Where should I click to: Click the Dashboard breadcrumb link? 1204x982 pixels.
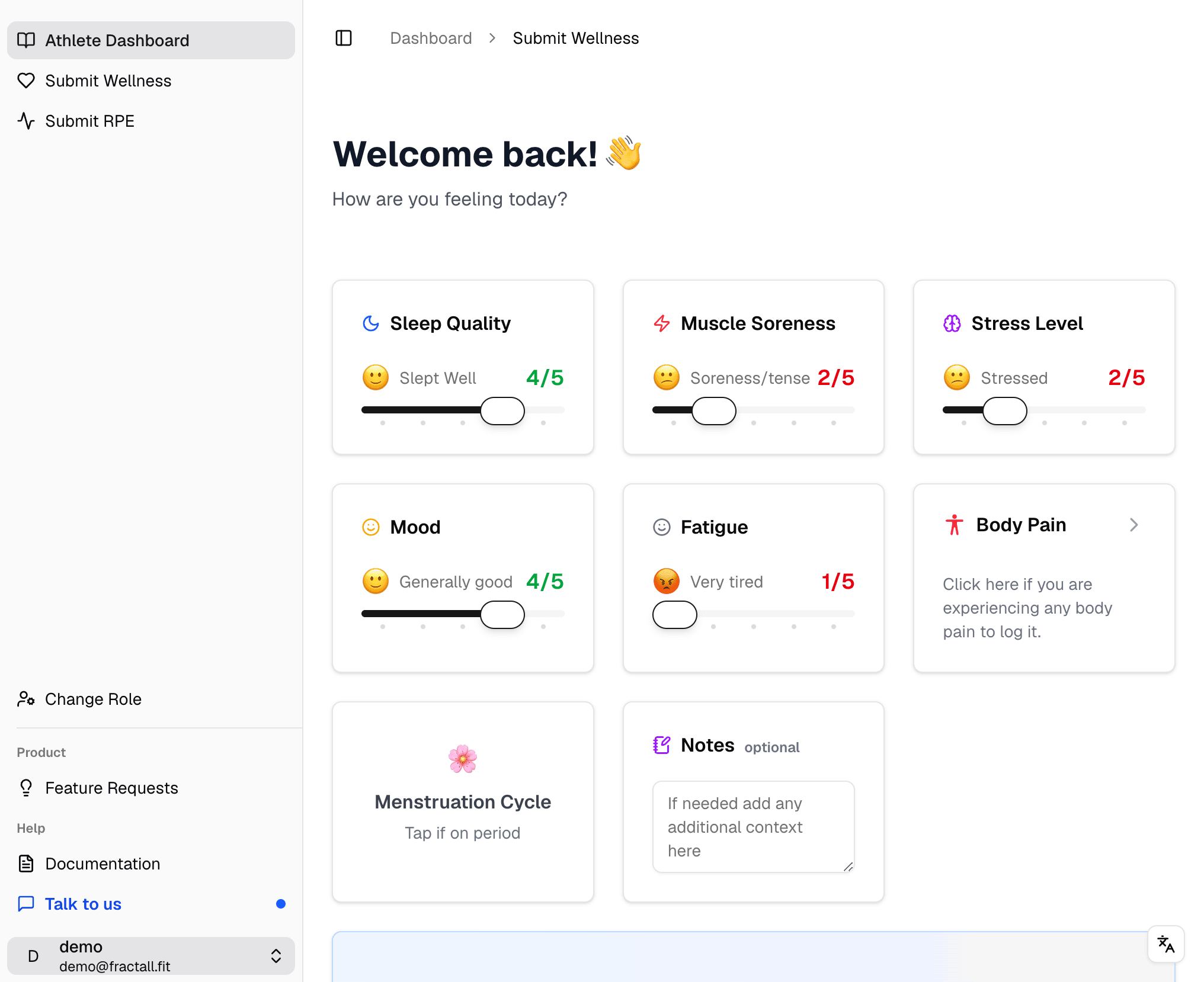tap(431, 38)
